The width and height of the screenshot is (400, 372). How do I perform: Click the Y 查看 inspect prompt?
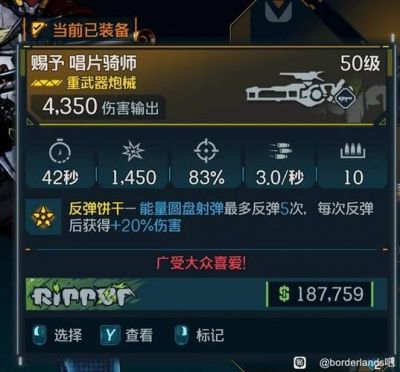(126, 335)
